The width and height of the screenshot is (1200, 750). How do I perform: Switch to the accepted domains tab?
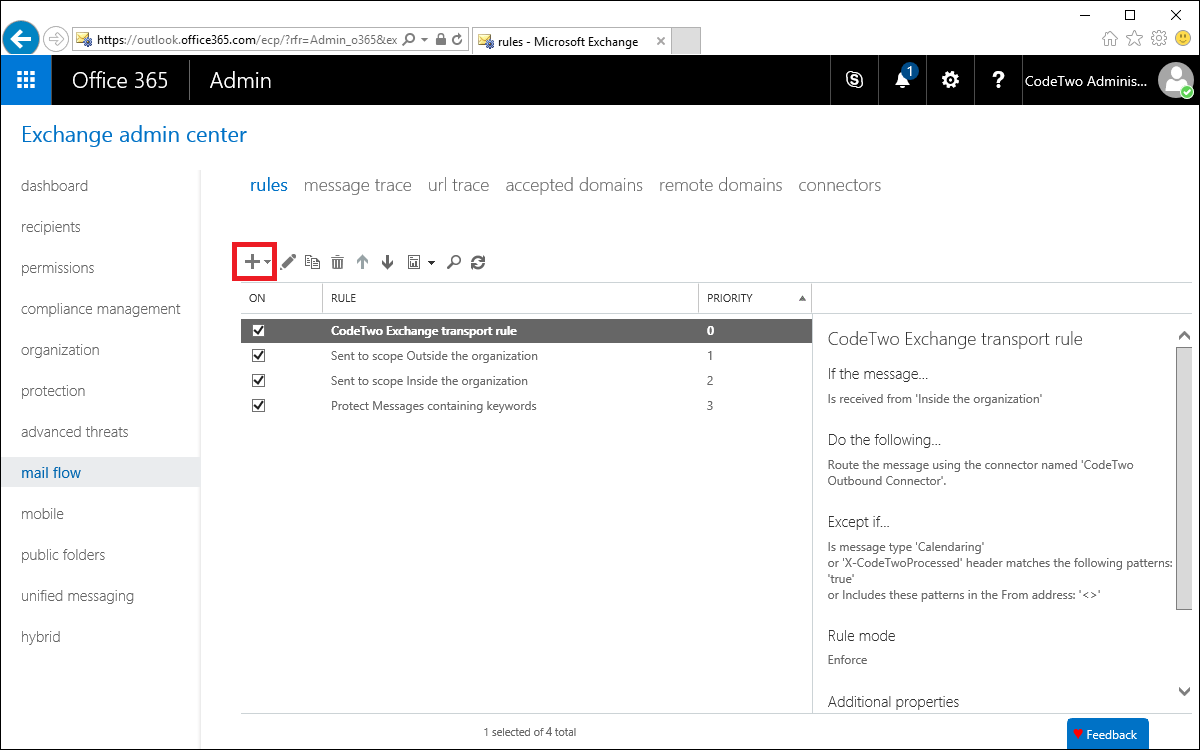[574, 185]
